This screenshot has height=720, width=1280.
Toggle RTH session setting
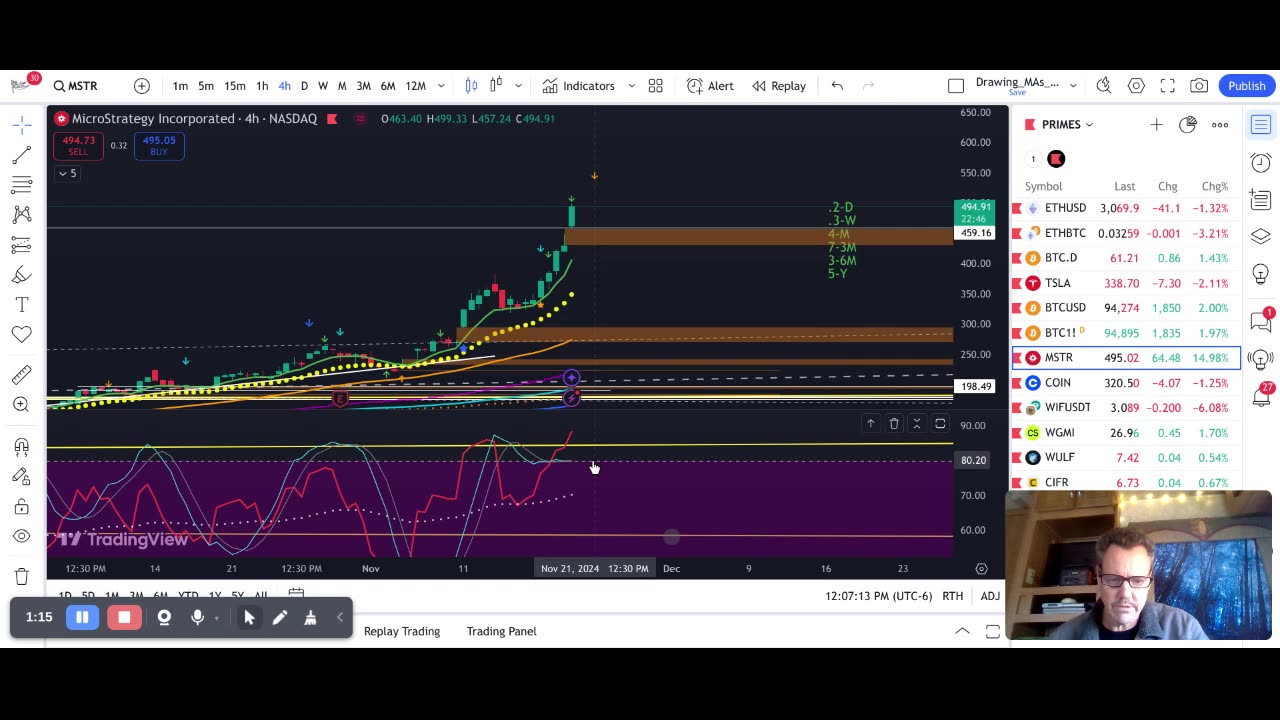(953, 596)
